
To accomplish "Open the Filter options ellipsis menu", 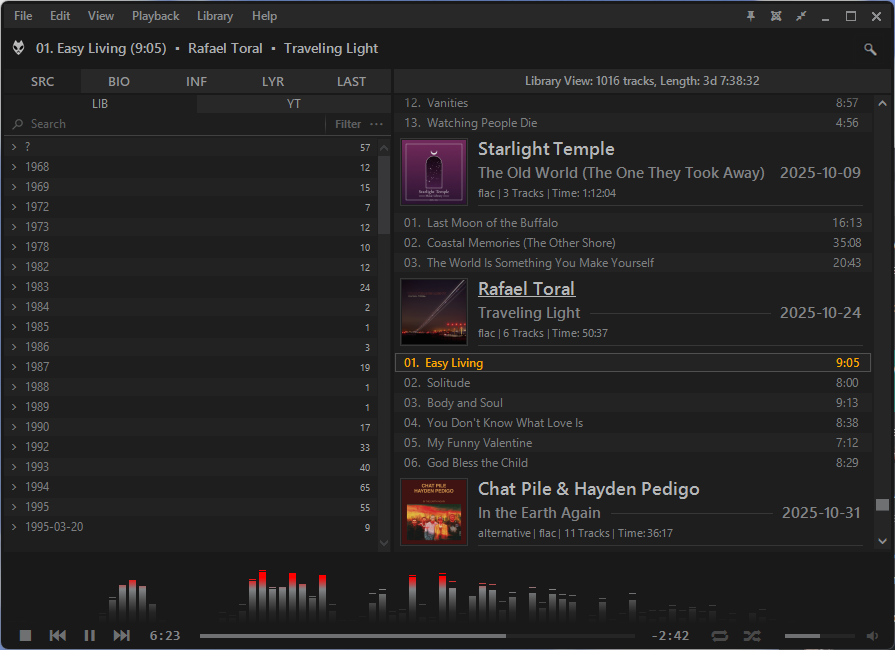I will click(x=376, y=124).
